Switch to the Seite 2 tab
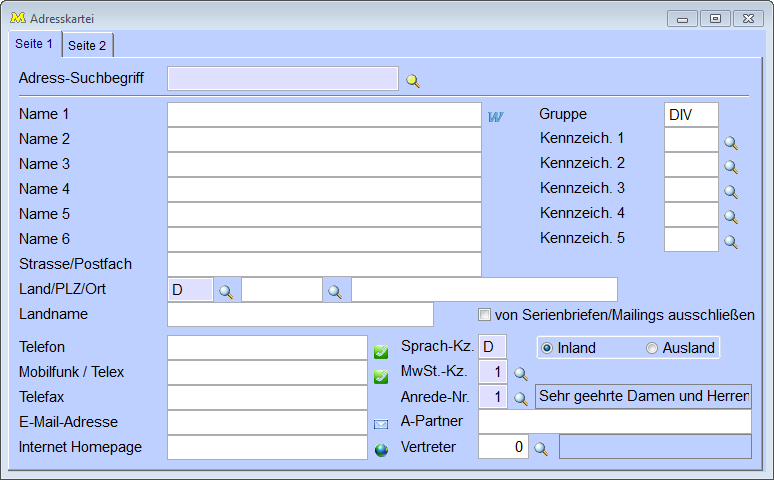774x480 pixels. coord(88,45)
